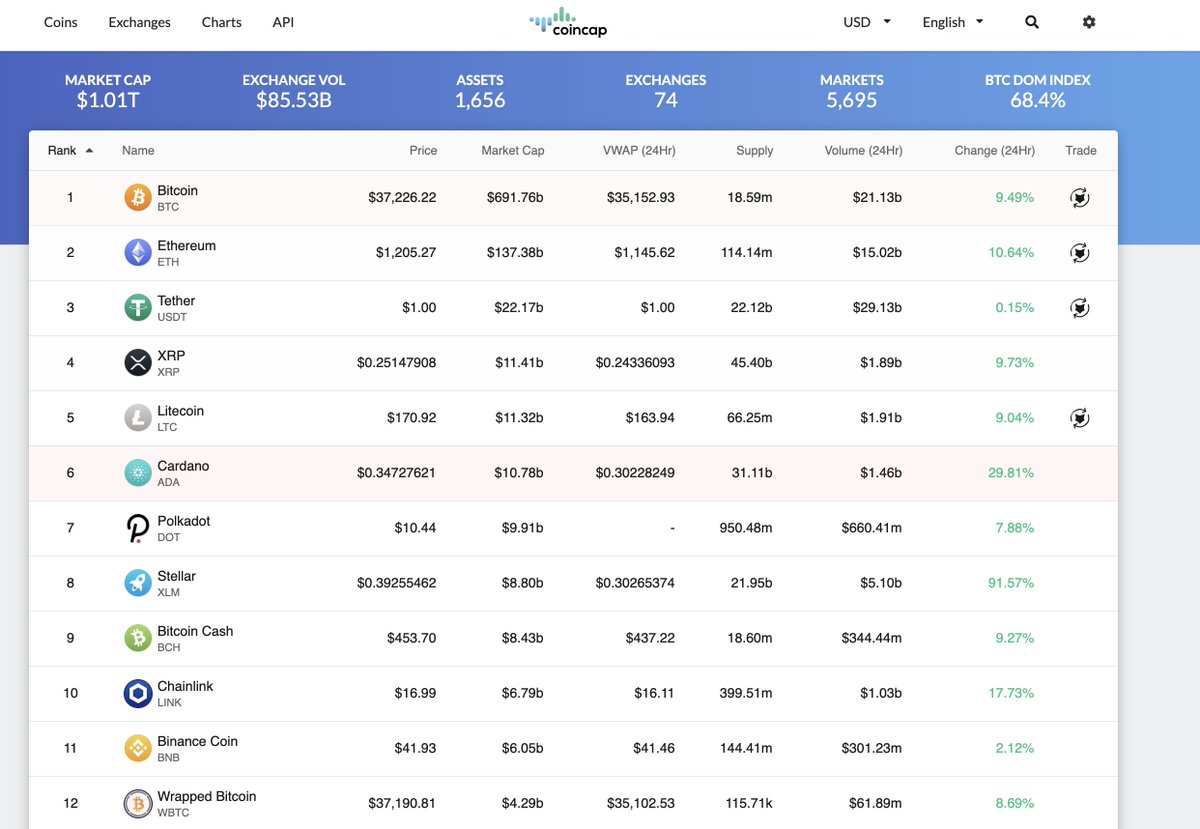Open the search magnifier icon
This screenshot has height=829, width=1200.
click(1031, 21)
